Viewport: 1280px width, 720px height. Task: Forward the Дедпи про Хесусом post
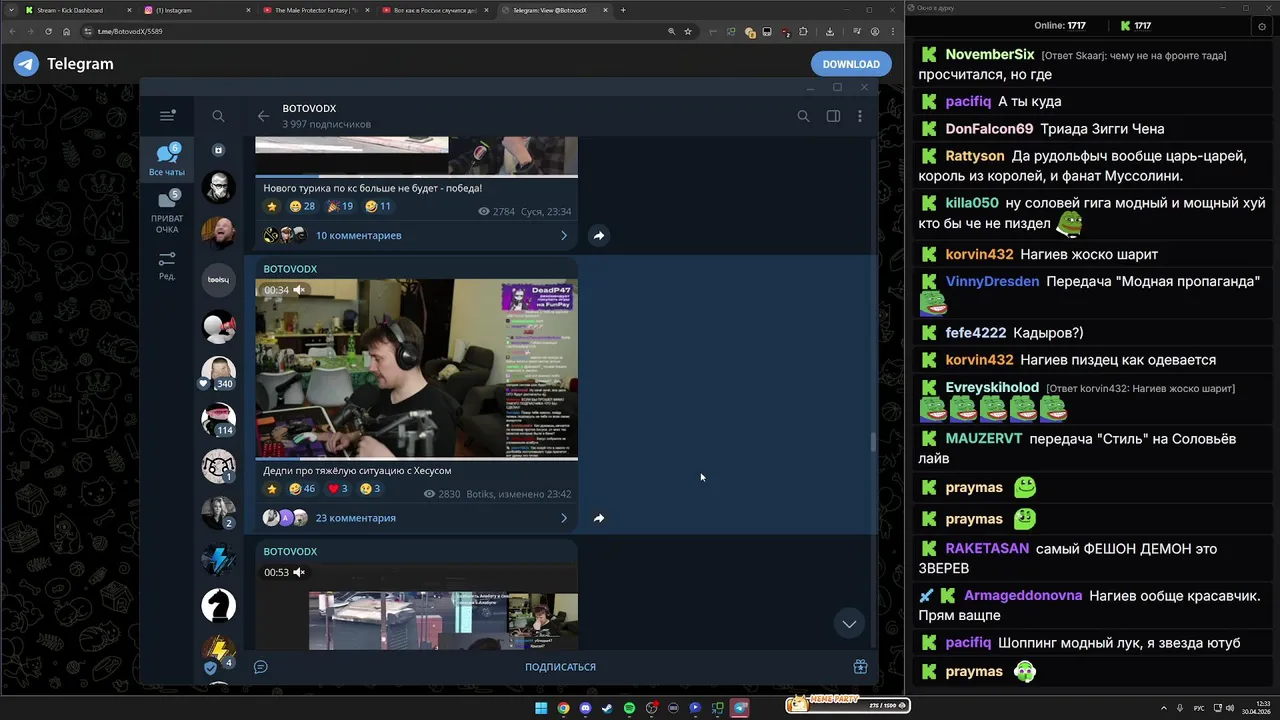(x=599, y=518)
